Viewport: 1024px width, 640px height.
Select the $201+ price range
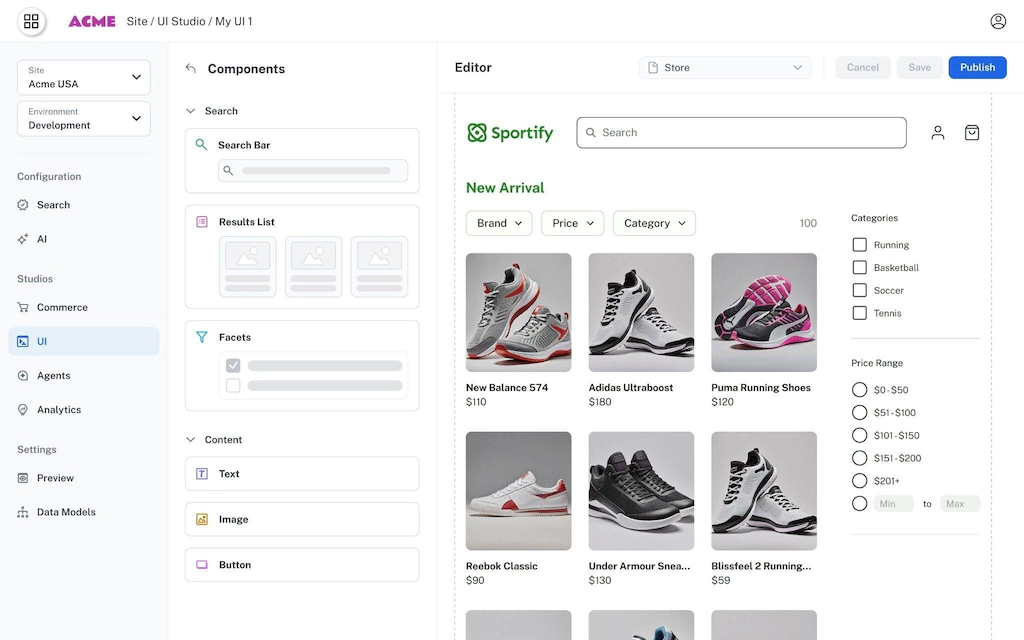[859, 481]
